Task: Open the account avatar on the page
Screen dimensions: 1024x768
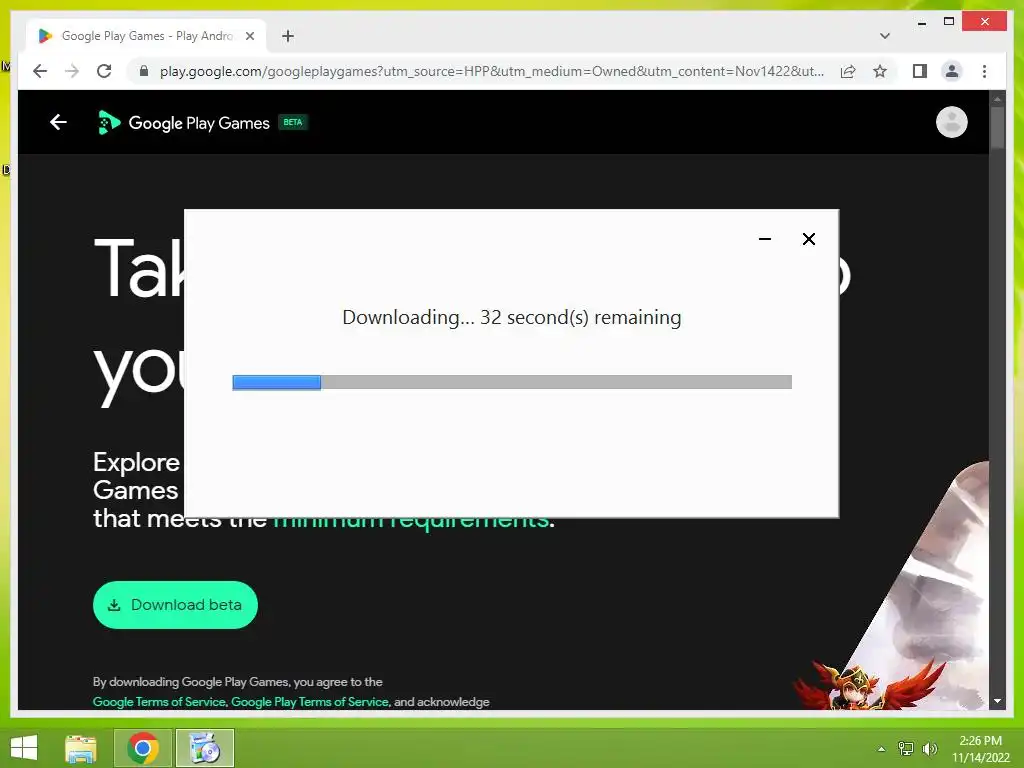Action: [952, 122]
